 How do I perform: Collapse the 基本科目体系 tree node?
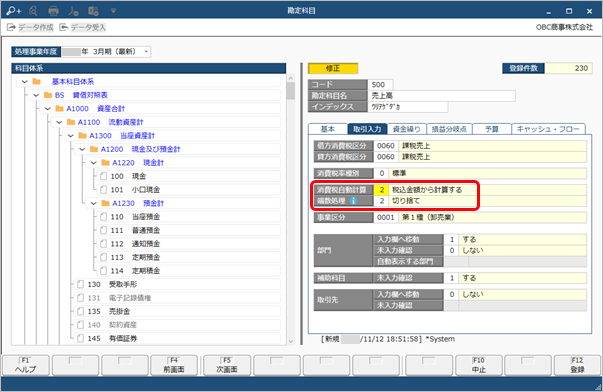click(25, 82)
